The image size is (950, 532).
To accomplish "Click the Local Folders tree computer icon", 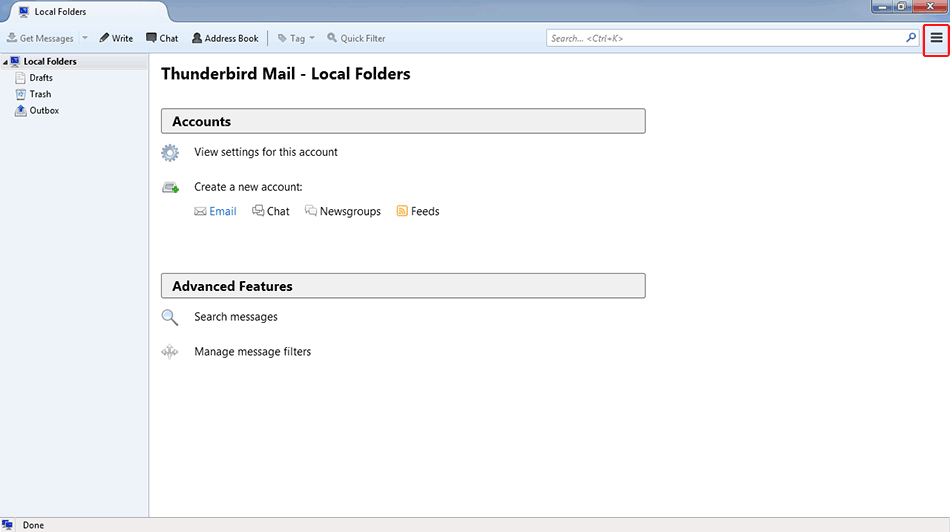I will click(x=15, y=61).
